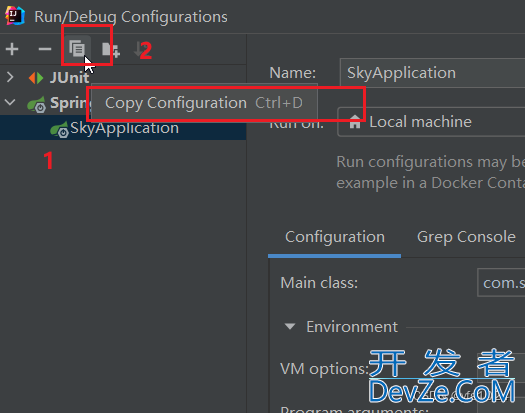Screen dimensions: 525x413
Task: Click the sort configurations arrow icon
Action: click(137, 49)
